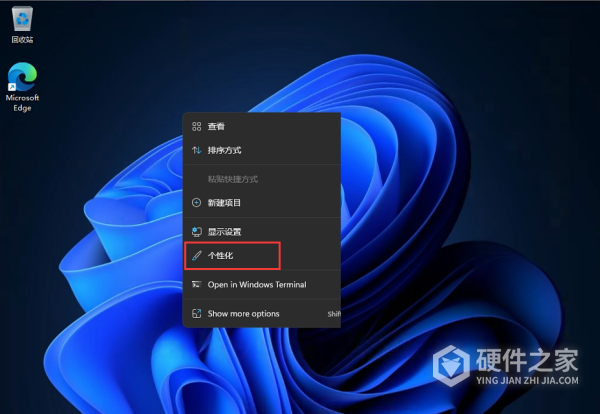Open 显示设置 (Display settings) from menu

[x=262, y=231]
